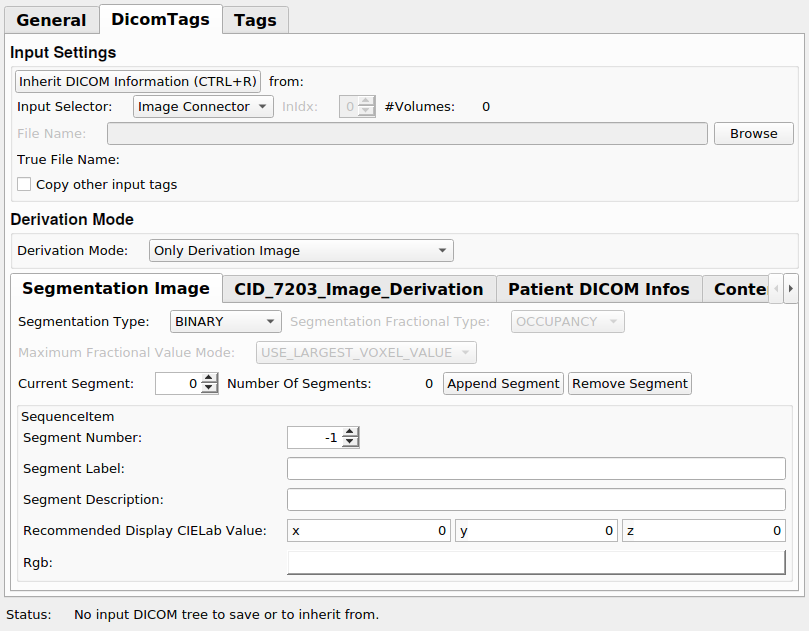Image resolution: width=809 pixels, height=631 pixels.
Task: Expand the Derivation Mode combo box
Action: pos(300,251)
